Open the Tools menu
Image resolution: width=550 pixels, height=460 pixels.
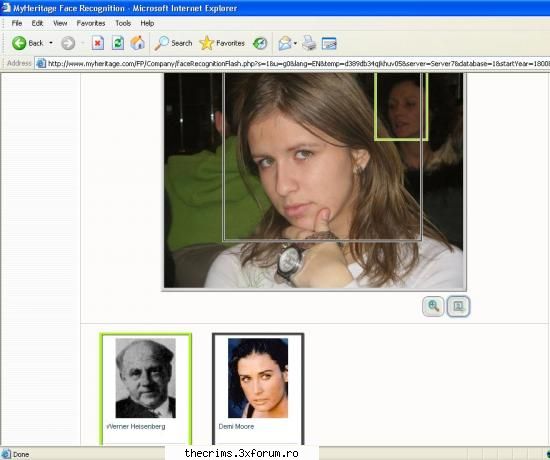[123, 24]
